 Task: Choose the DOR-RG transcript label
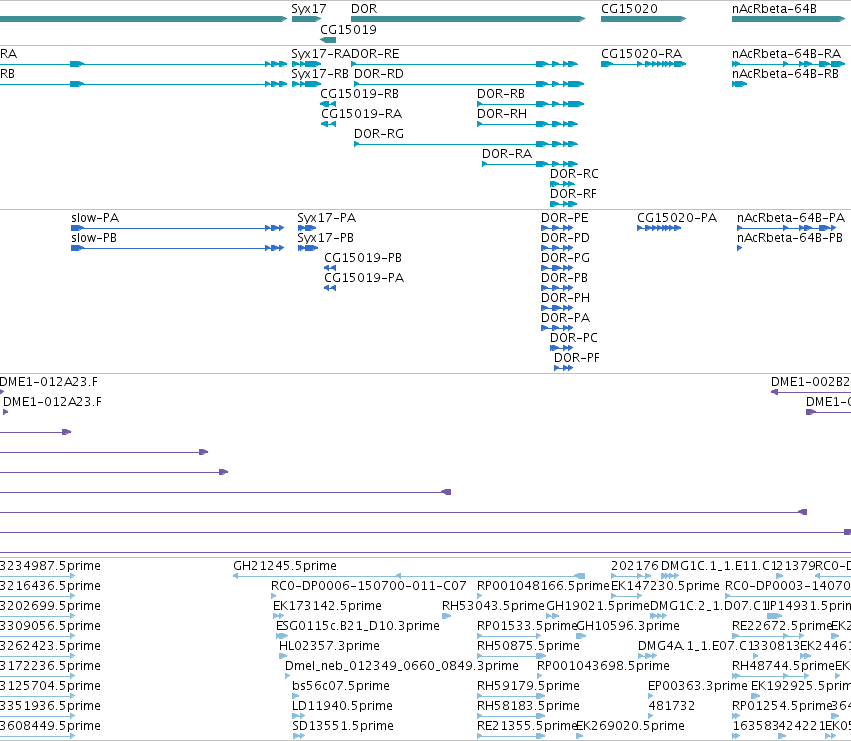[379, 134]
